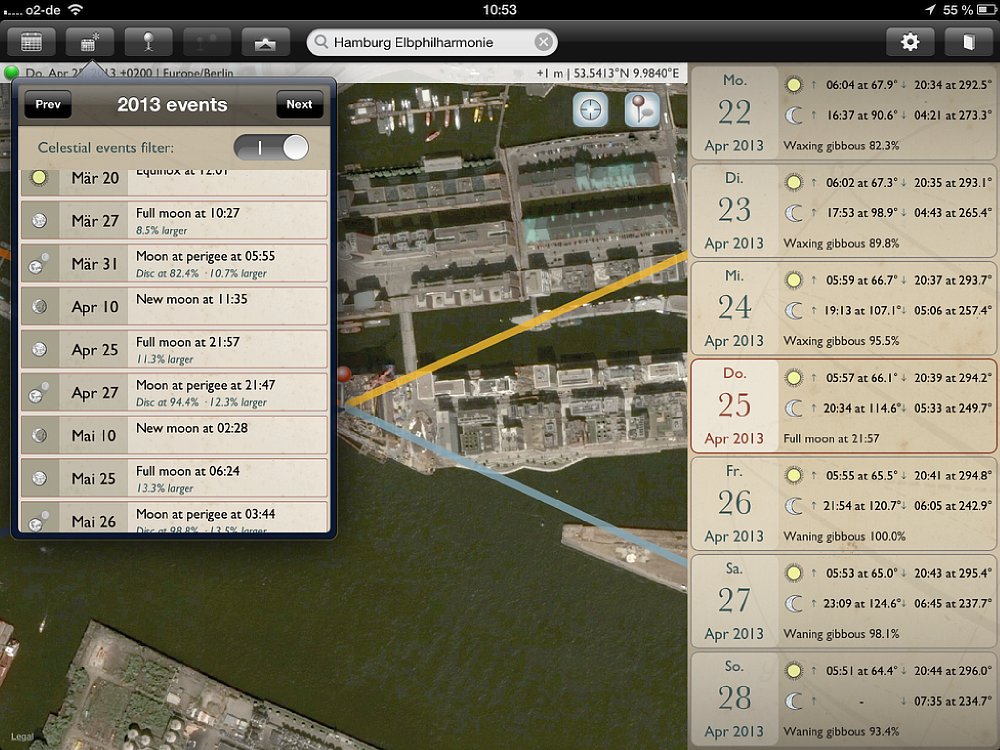Select the Mär 27 full moon event

[x=174, y=220]
